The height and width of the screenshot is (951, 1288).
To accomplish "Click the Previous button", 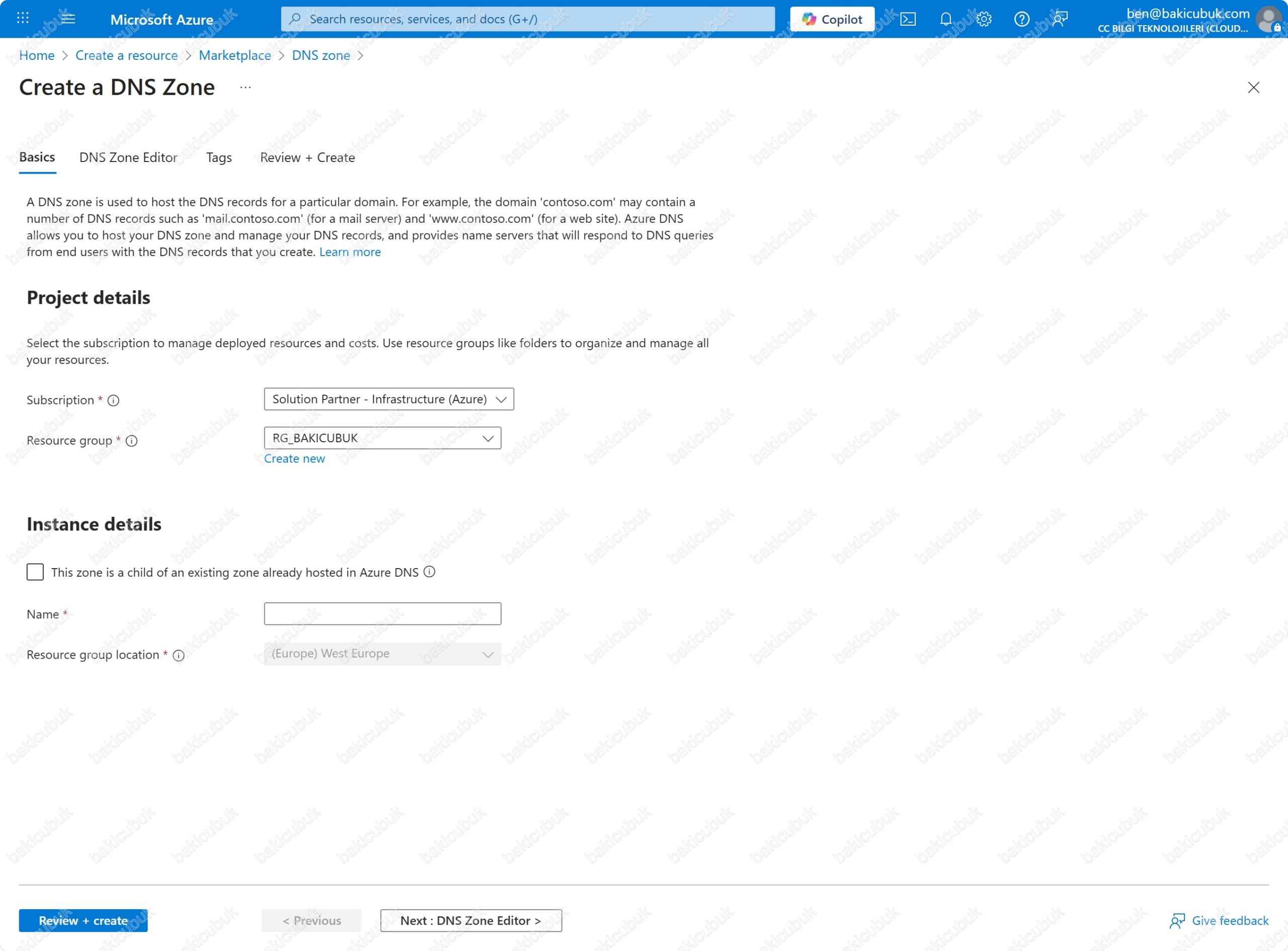I will tap(311, 920).
